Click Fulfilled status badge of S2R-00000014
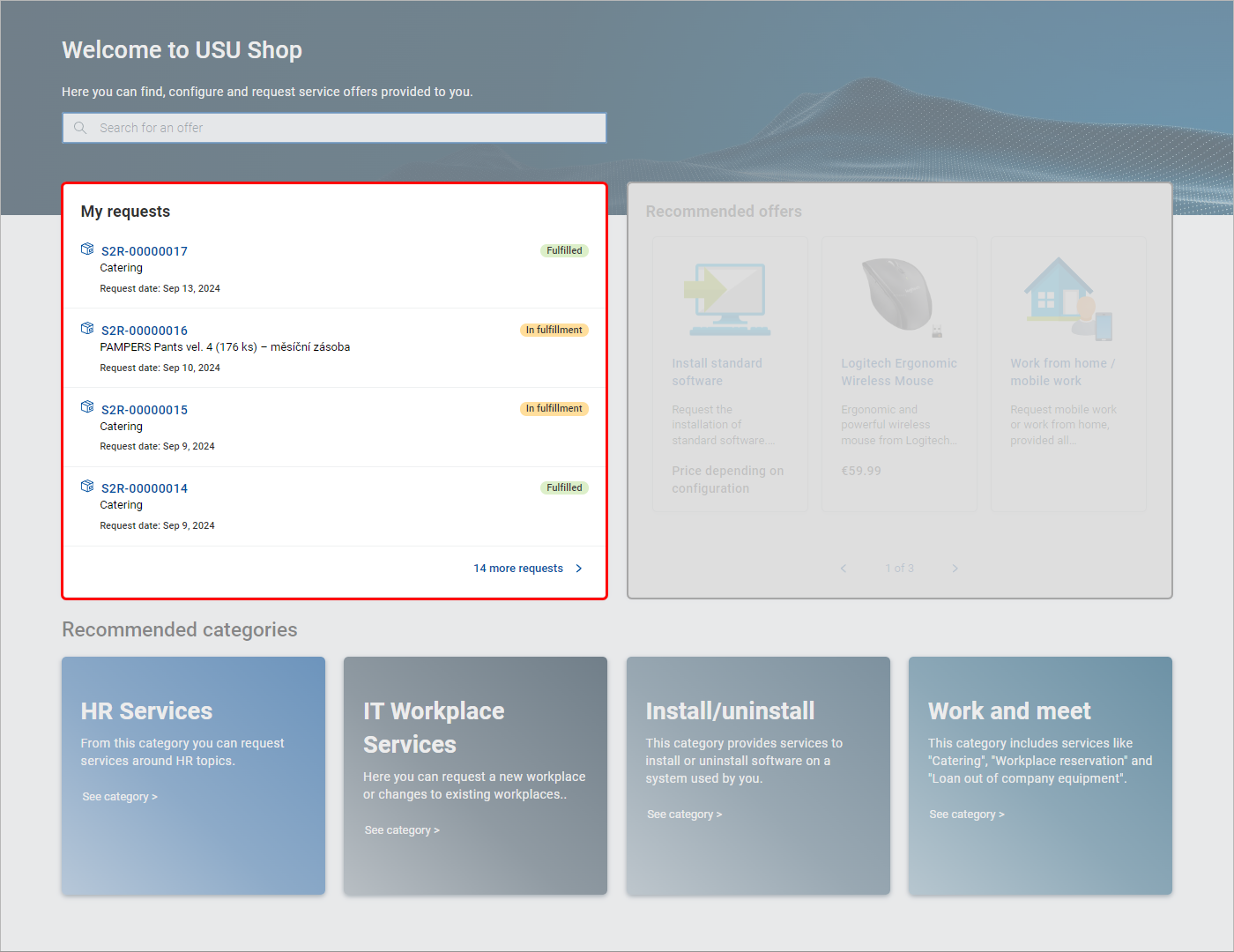 click(x=564, y=487)
